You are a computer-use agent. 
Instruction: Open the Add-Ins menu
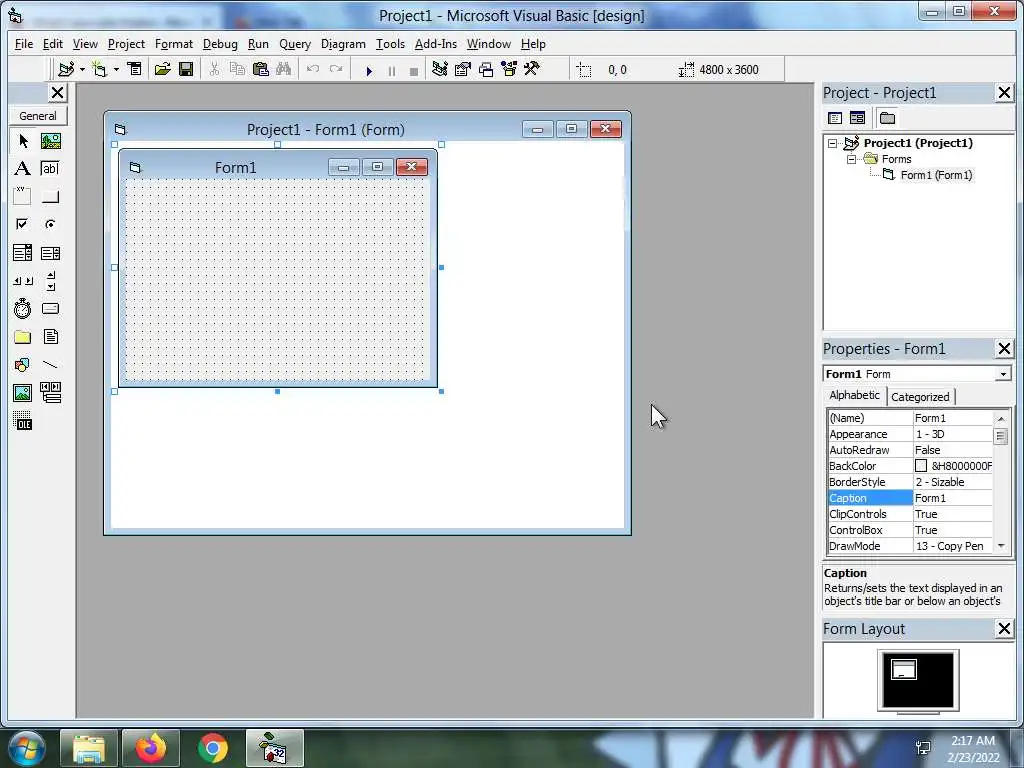click(x=436, y=44)
